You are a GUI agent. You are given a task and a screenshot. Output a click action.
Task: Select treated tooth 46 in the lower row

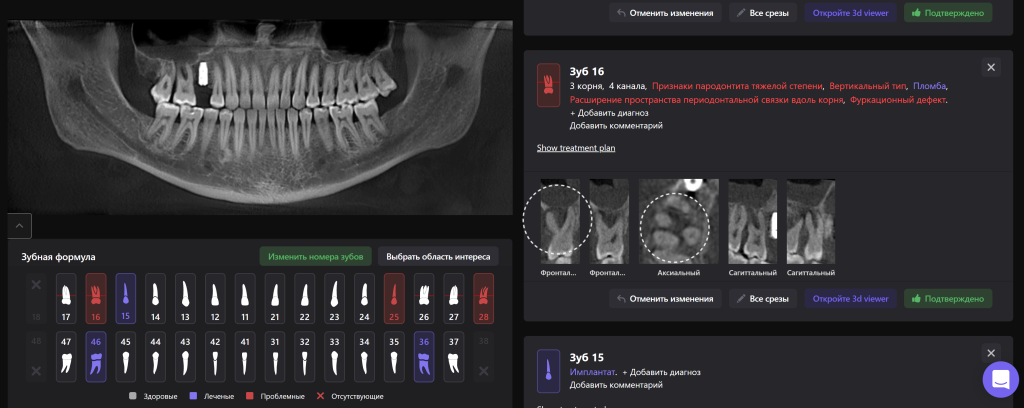pyautogui.click(x=96, y=356)
